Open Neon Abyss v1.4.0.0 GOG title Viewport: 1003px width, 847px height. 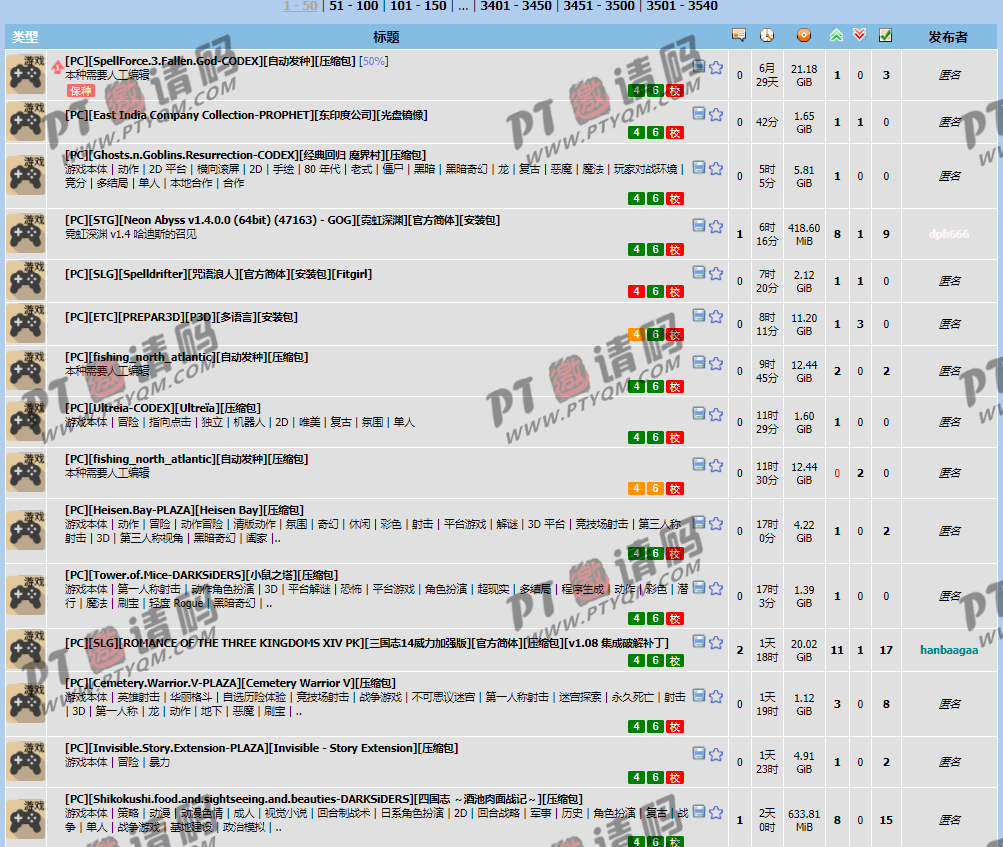pos(282,220)
